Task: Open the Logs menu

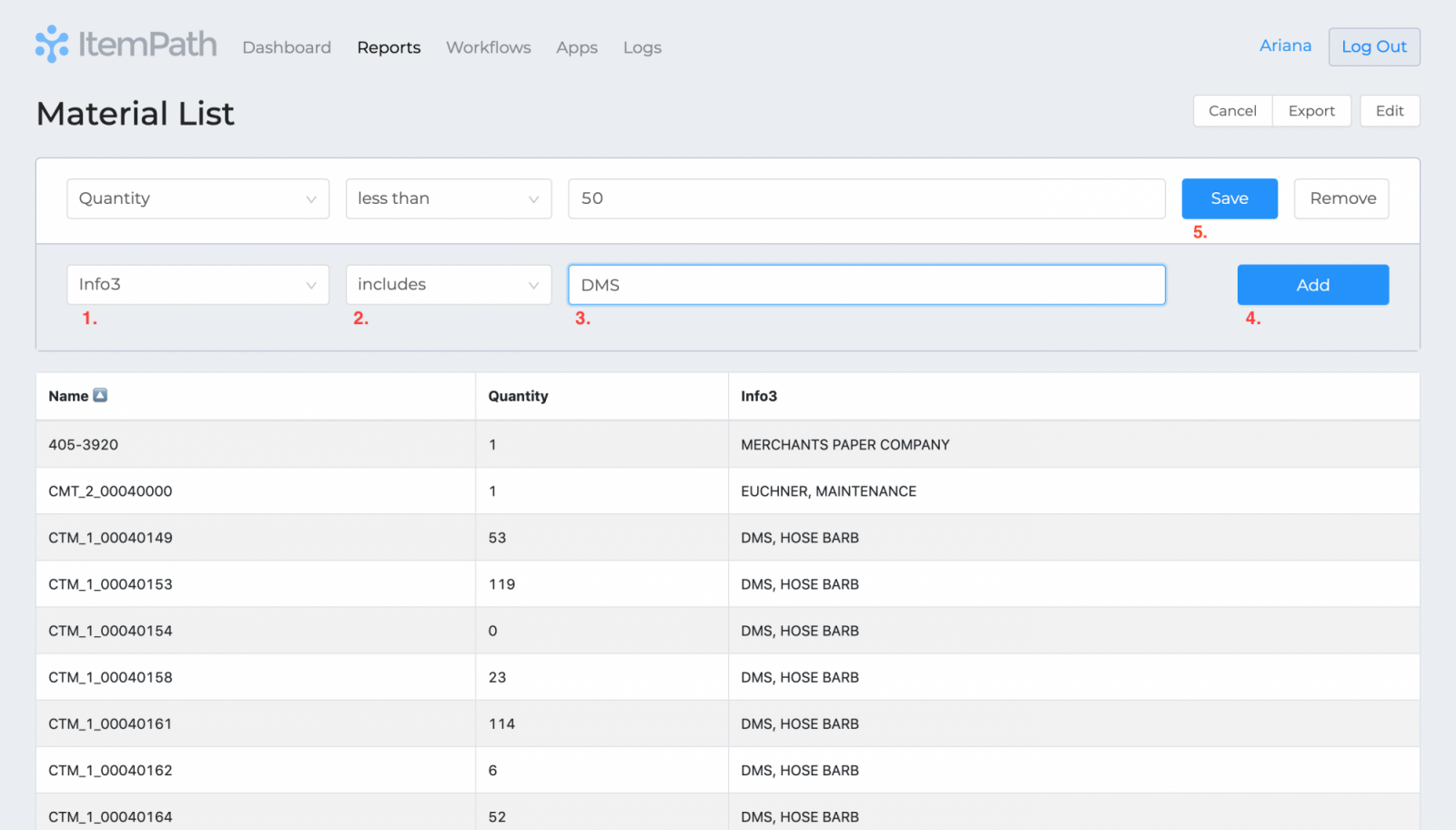Action: [642, 47]
